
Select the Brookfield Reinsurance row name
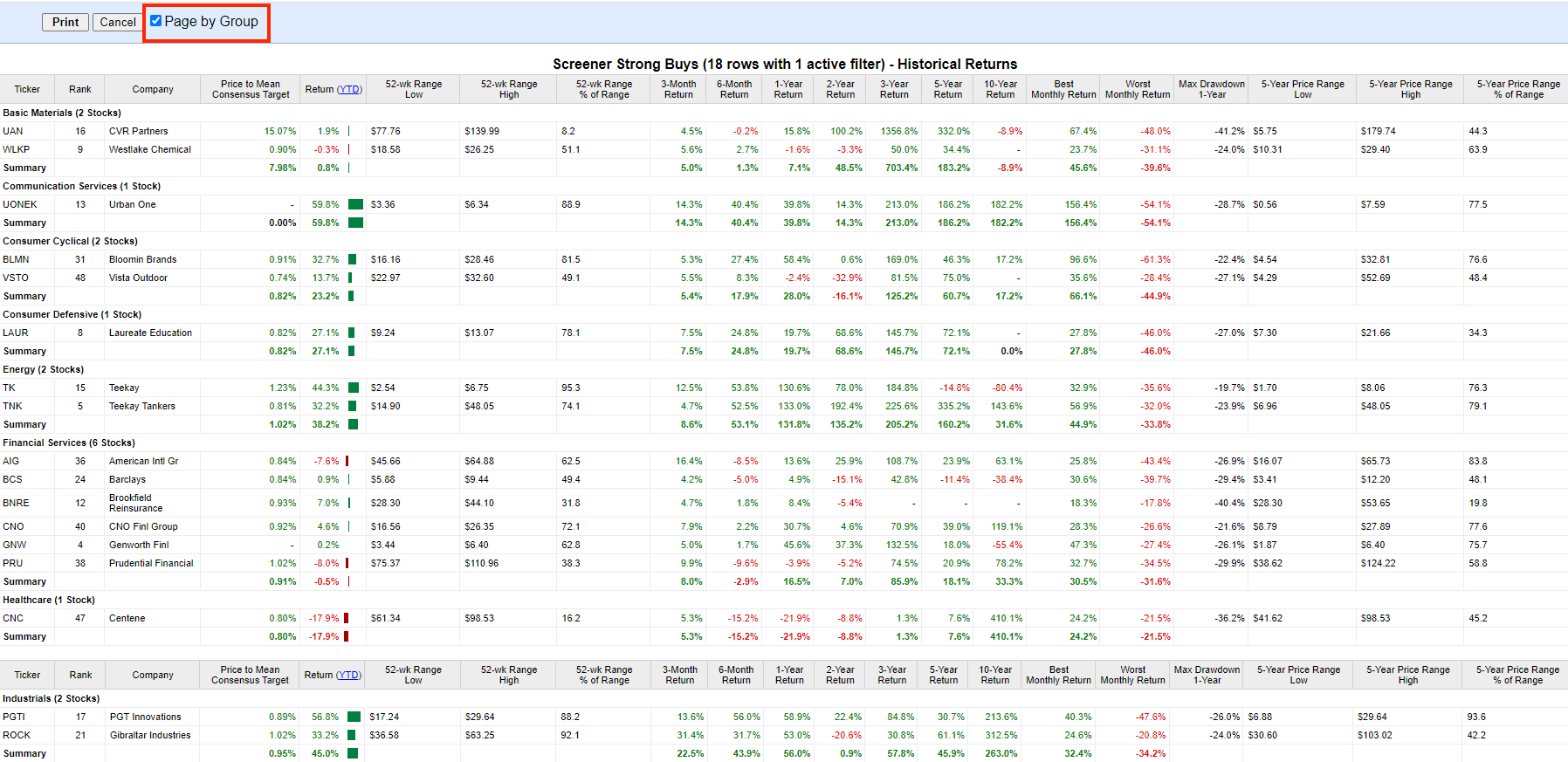[135, 503]
